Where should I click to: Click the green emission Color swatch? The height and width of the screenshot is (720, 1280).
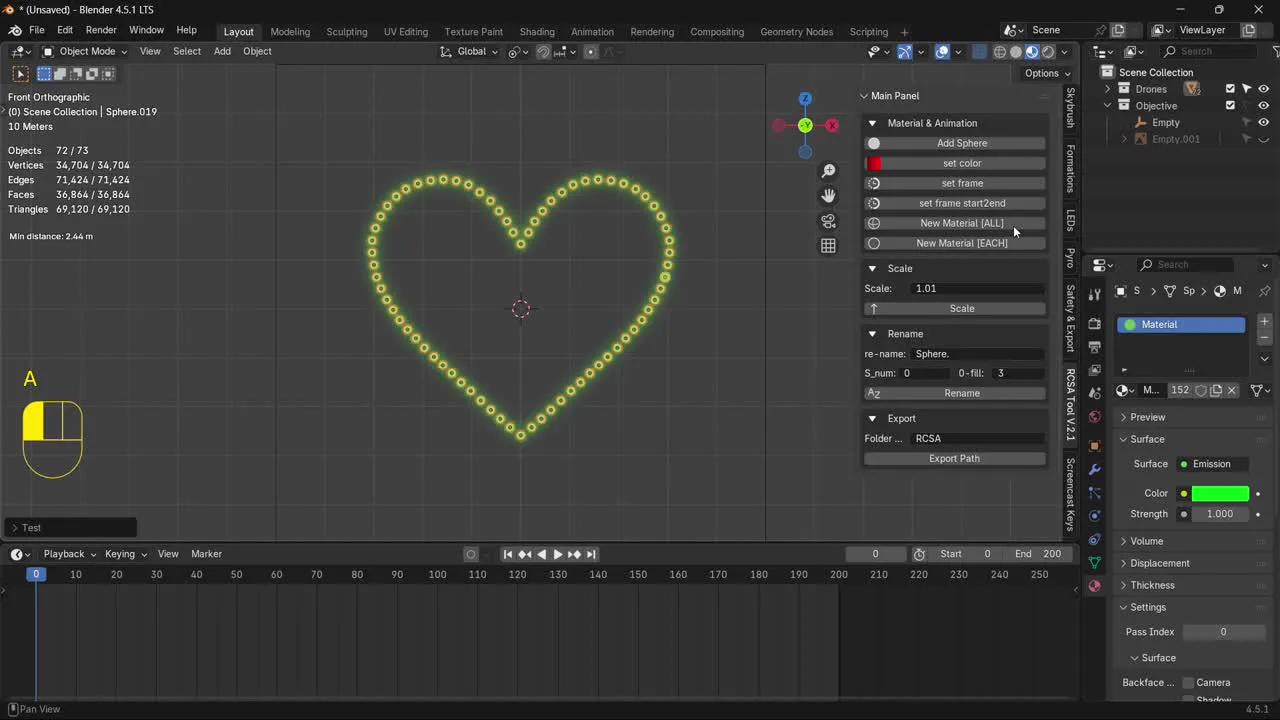tap(1220, 493)
